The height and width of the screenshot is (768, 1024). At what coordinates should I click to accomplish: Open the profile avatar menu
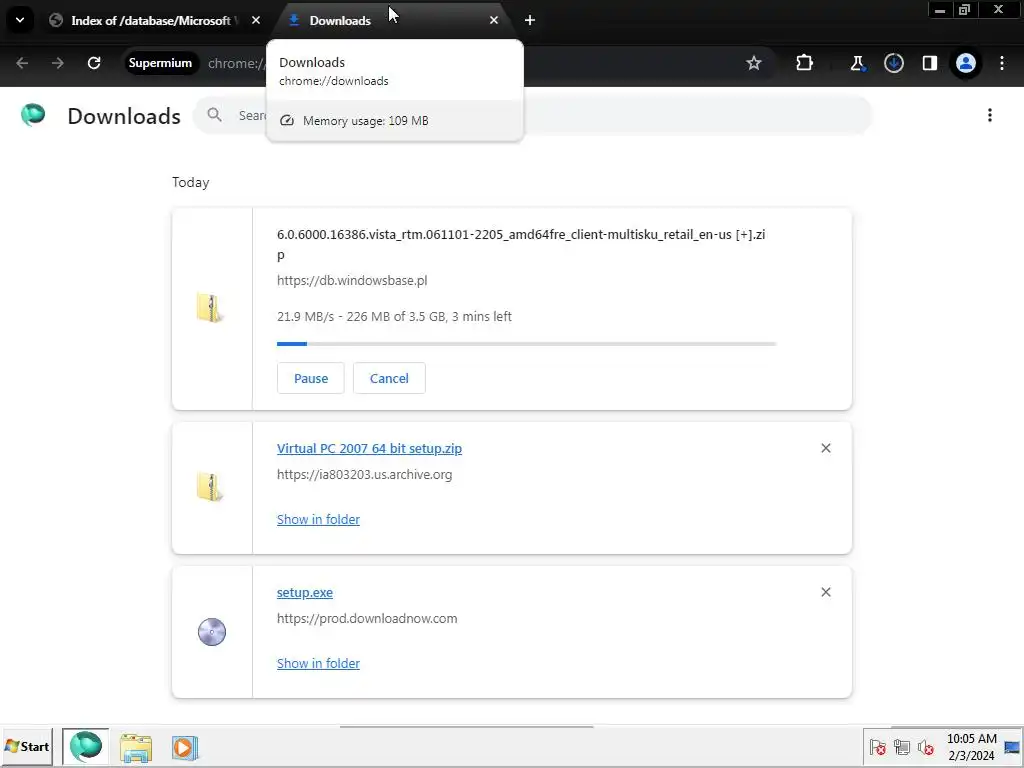(x=966, y=63)
